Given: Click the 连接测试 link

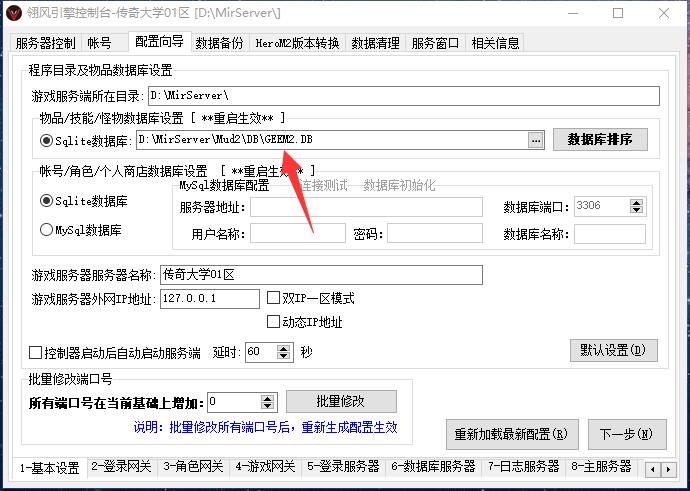Looking at the screenshot, I should (x=323, y=185).
